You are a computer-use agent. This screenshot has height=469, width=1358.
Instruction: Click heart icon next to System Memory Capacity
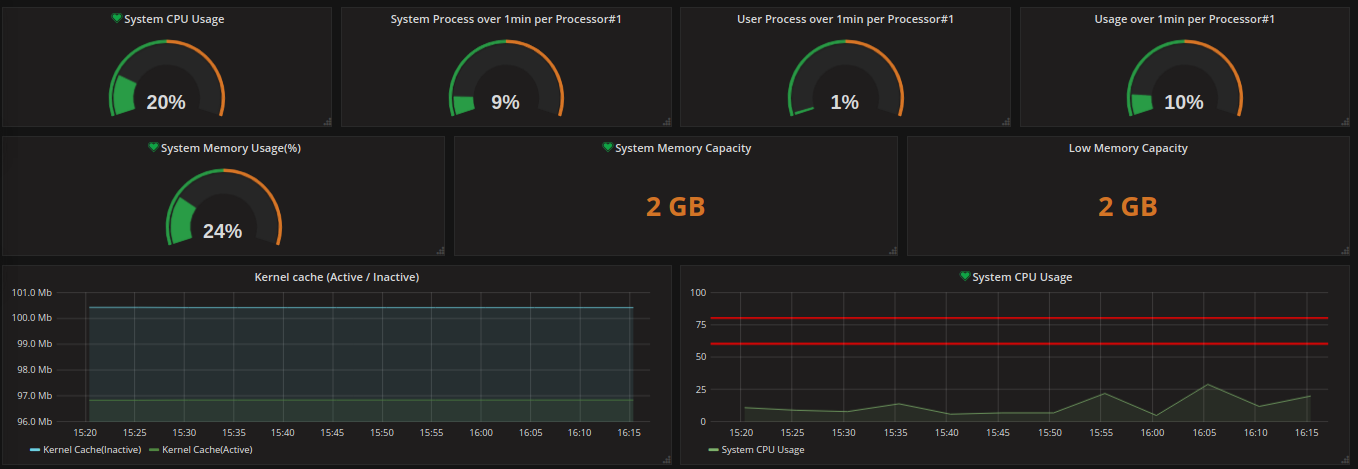pyautogui.click(x=607, y=148)
